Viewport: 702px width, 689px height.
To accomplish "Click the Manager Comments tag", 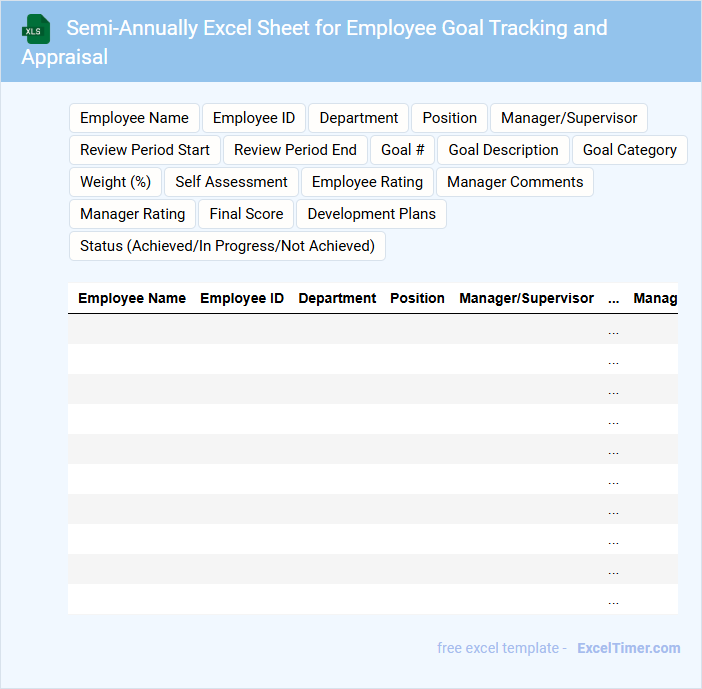I will point(515,182).
